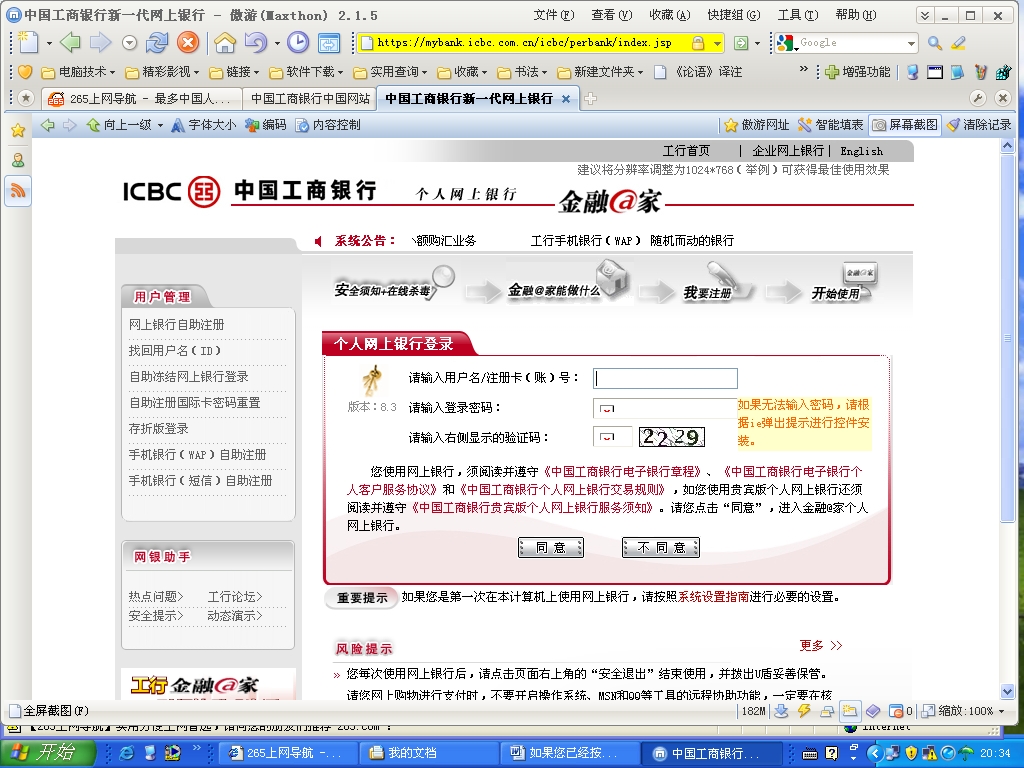Click 清除记录 to clear records
The width and height of the screenshot is (1024, 768).
click(978, 125)
